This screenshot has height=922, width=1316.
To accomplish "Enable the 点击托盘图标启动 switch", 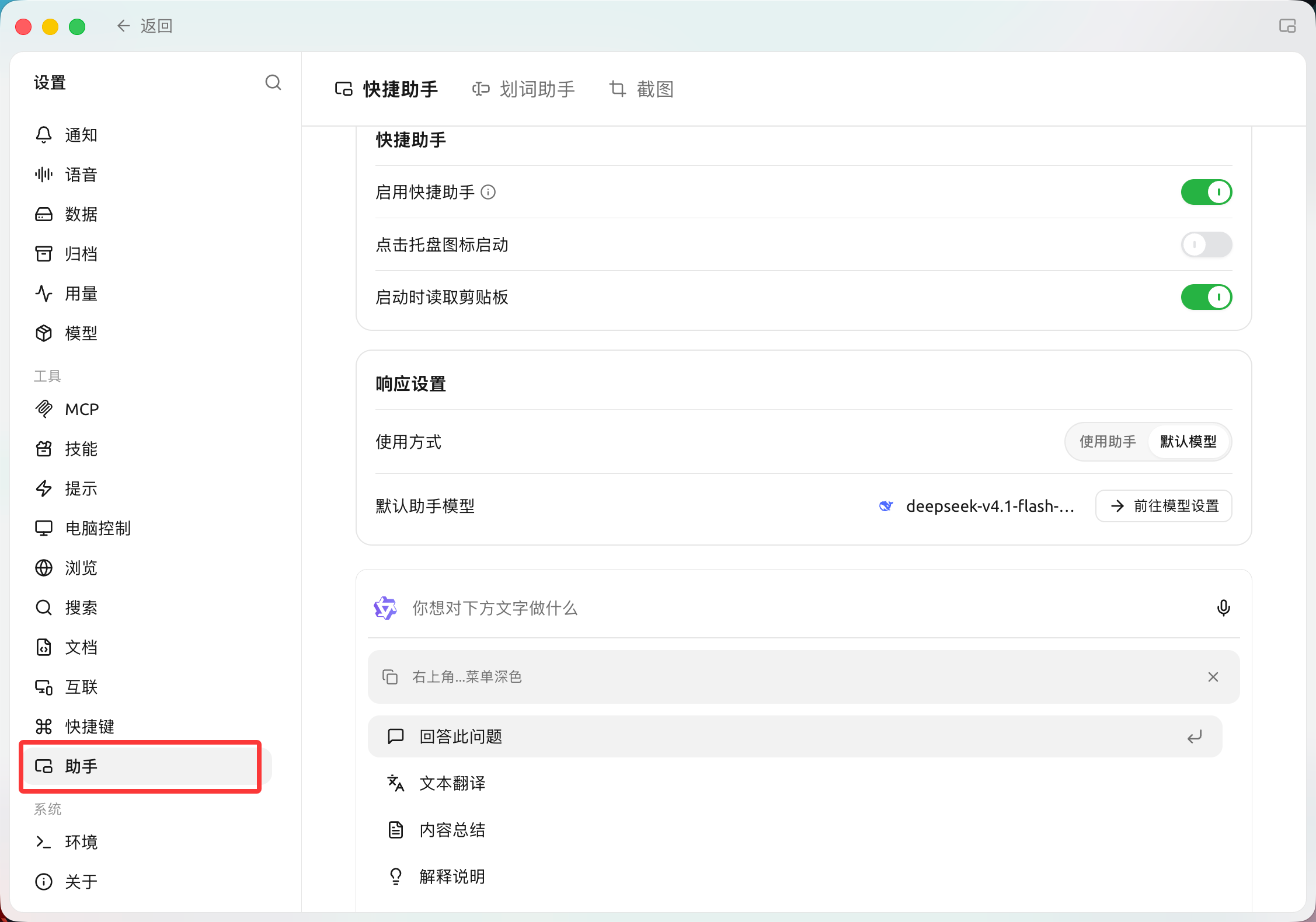I will 1206,245.
